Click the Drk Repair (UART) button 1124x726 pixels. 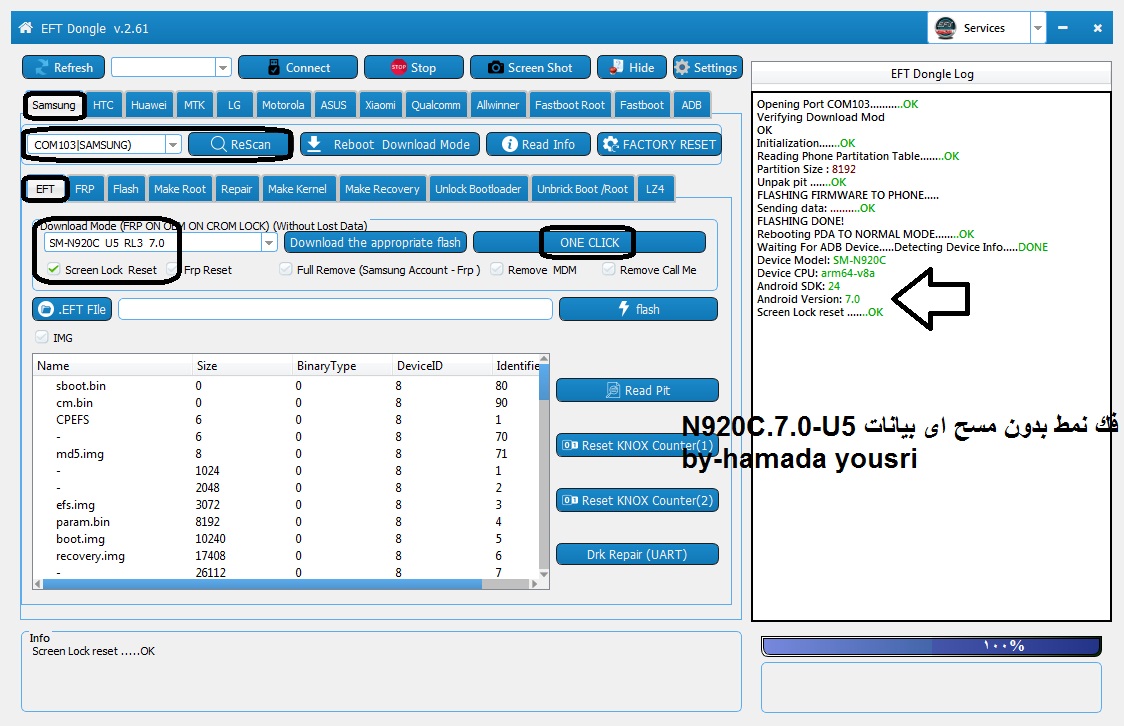[x=637, y=554]
